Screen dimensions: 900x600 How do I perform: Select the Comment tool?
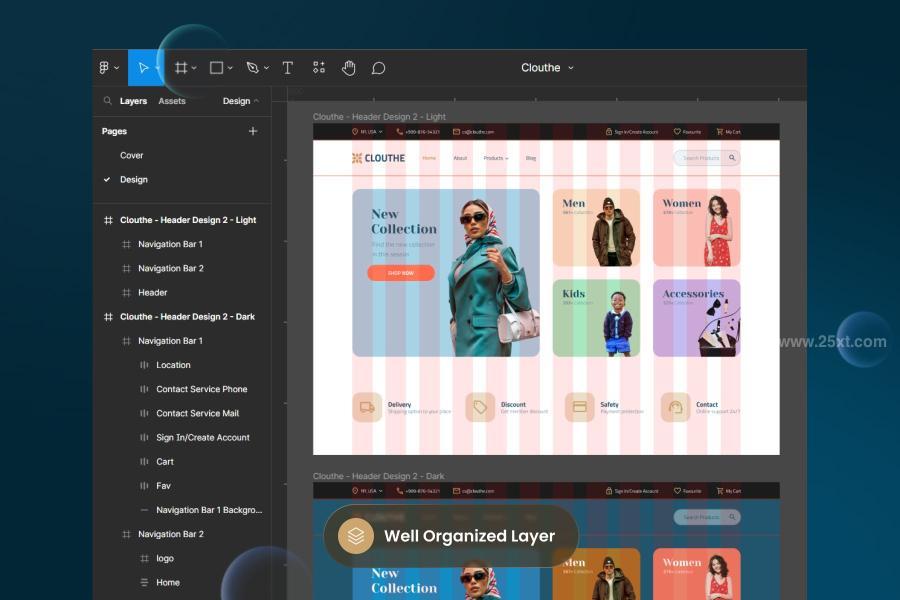378,68
